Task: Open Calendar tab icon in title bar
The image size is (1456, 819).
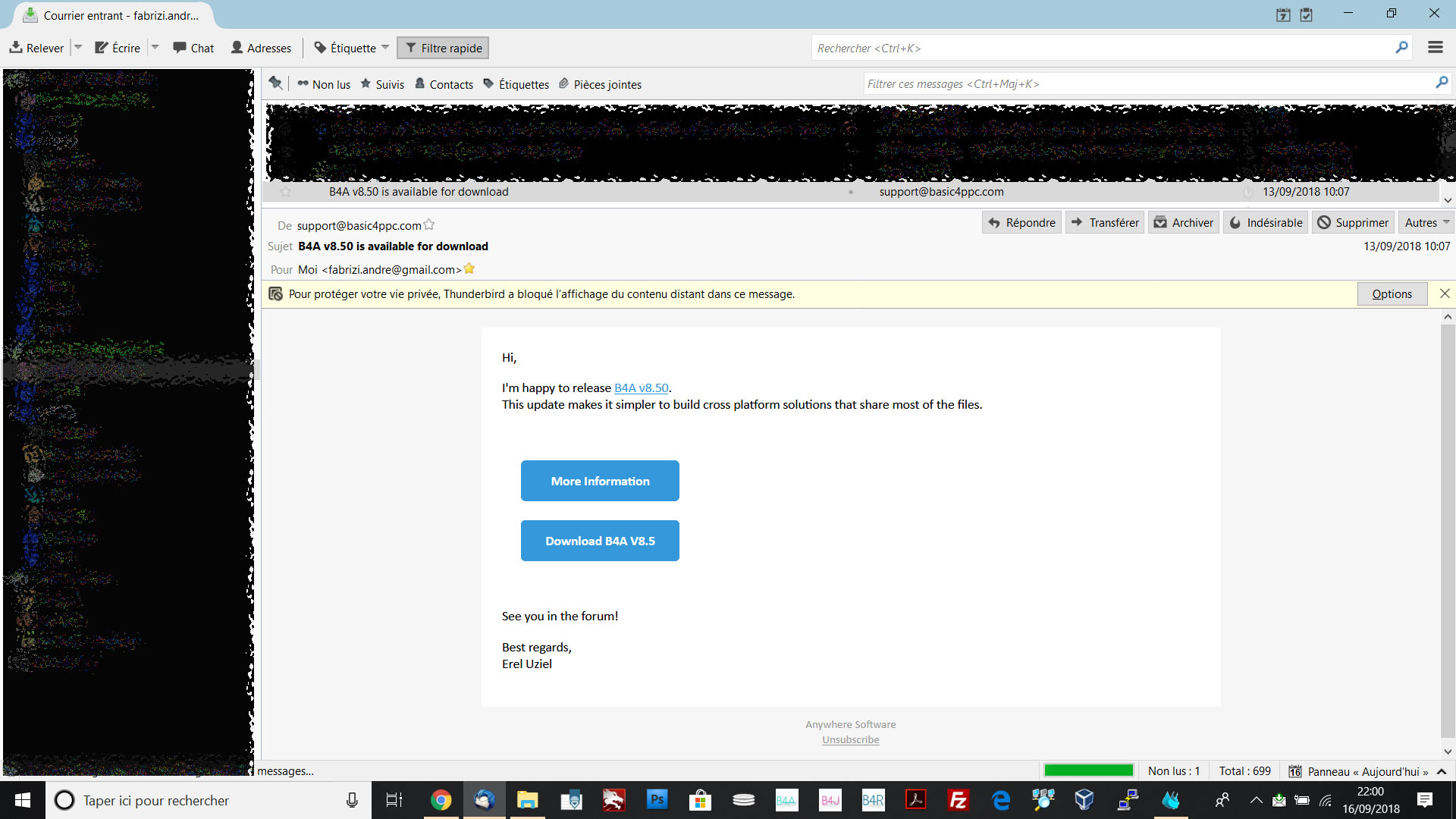Action: click(x=1283, y=14)
